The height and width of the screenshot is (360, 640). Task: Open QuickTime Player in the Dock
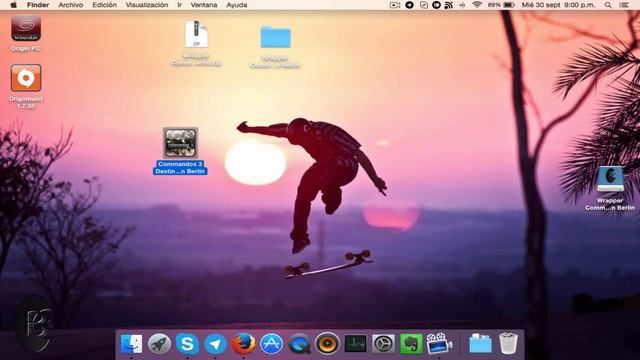click(x=299, y=344)
